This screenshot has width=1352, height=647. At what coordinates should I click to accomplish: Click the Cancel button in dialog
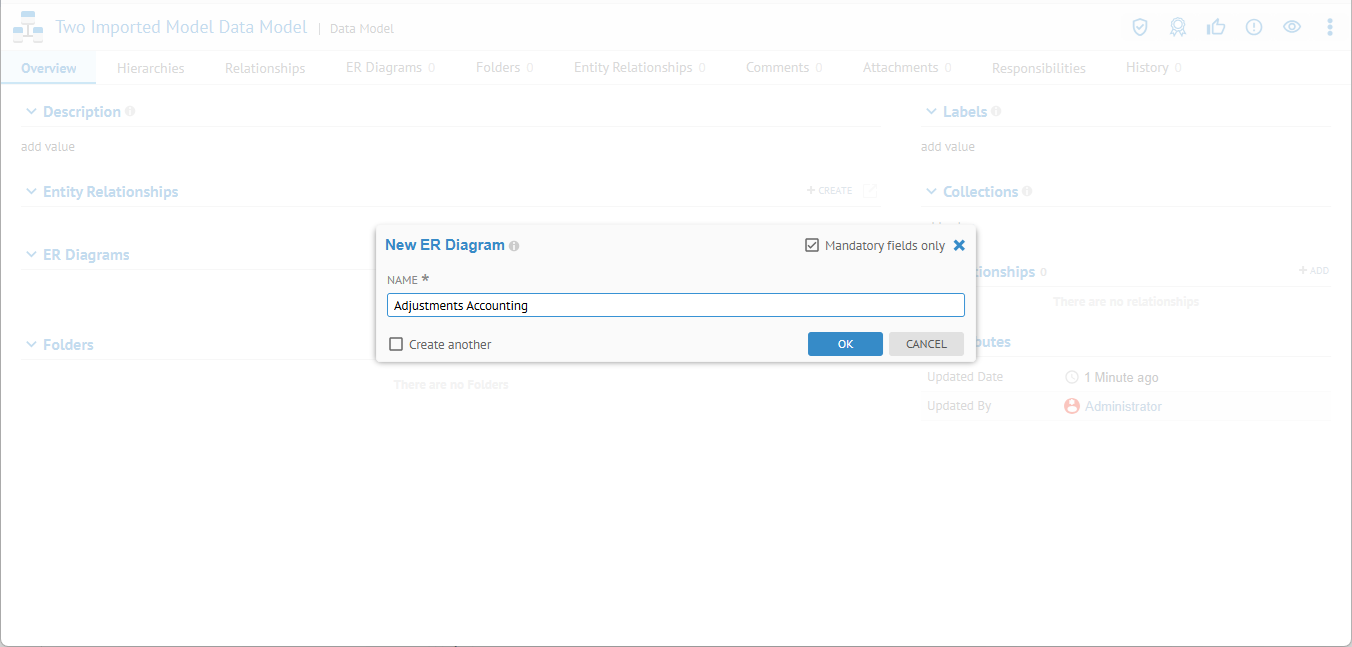click(926, 344)
